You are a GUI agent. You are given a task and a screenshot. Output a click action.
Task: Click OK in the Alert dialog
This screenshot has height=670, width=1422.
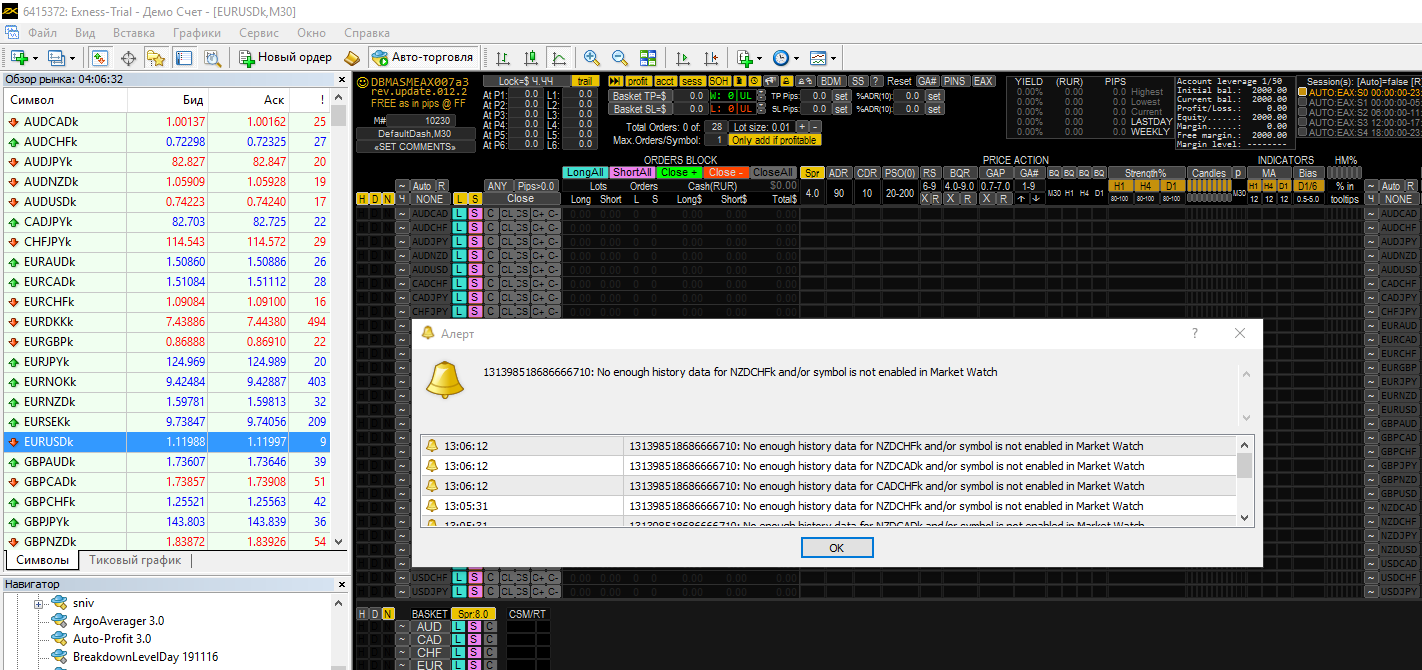click(837, 548)
